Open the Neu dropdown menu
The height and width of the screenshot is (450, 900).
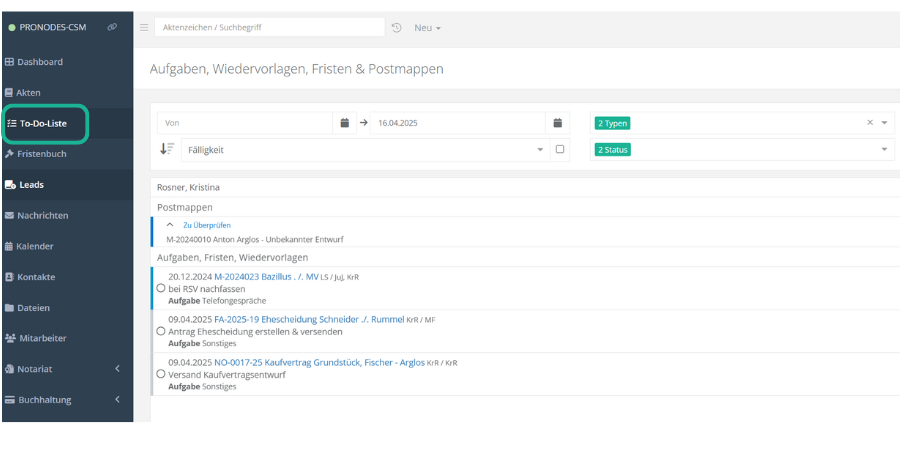427,27
